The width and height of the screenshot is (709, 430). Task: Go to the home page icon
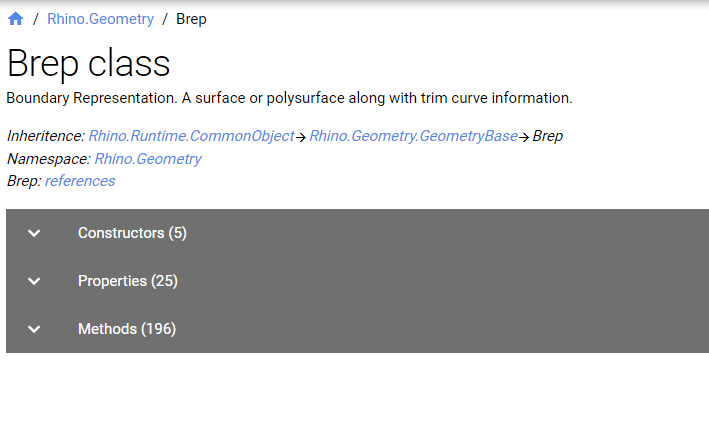pos(15,19)
